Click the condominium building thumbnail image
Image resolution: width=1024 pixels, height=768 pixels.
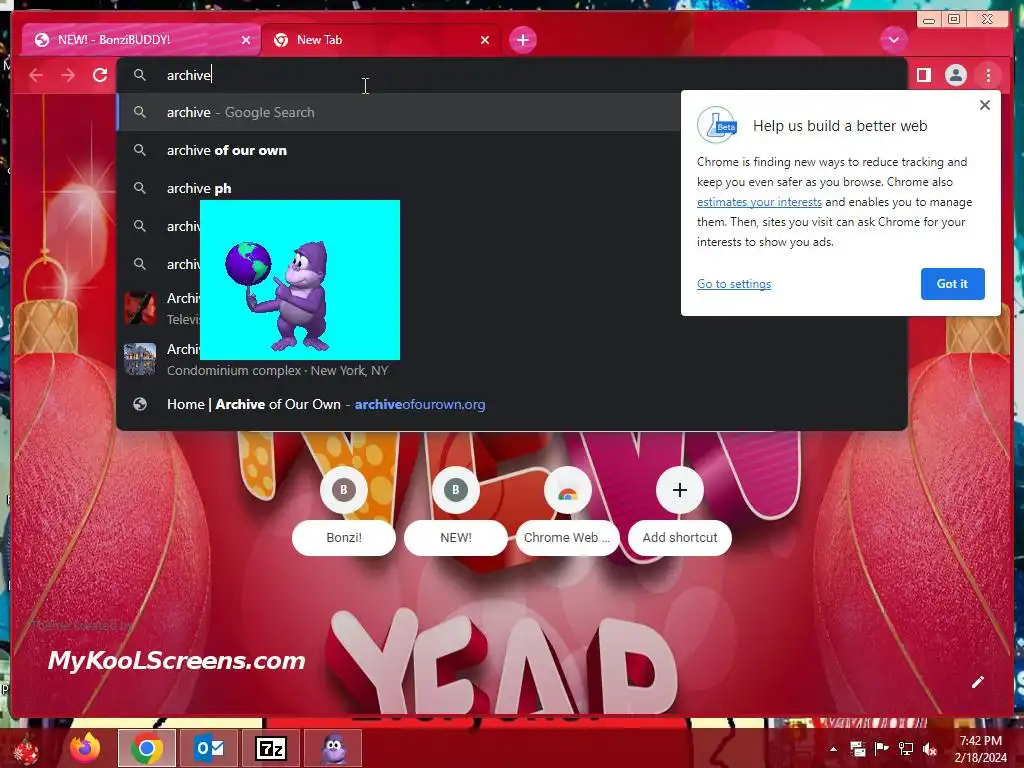pyautogui.click(x=140, y=359)
